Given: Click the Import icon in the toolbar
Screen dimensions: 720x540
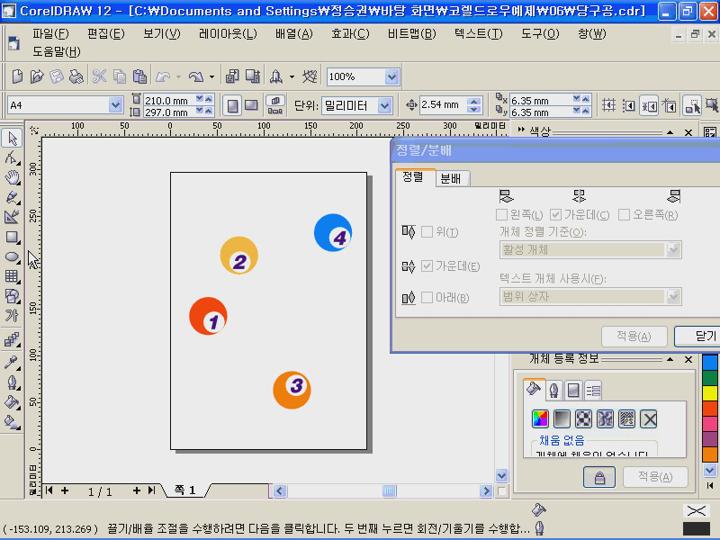Looking at the screenshot, I should pos(232,76).
